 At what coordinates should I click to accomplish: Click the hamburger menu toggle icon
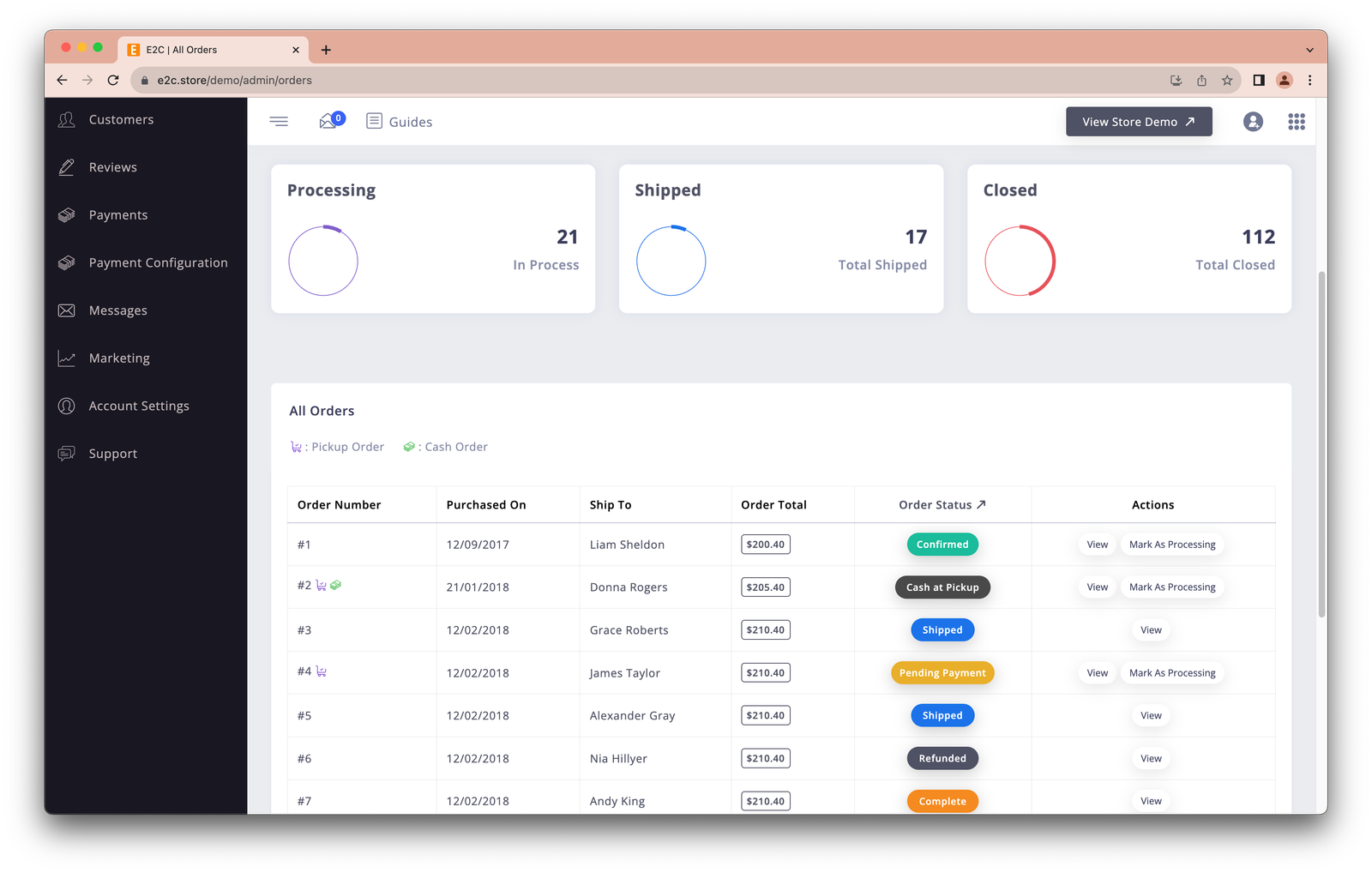click(279, 122)
